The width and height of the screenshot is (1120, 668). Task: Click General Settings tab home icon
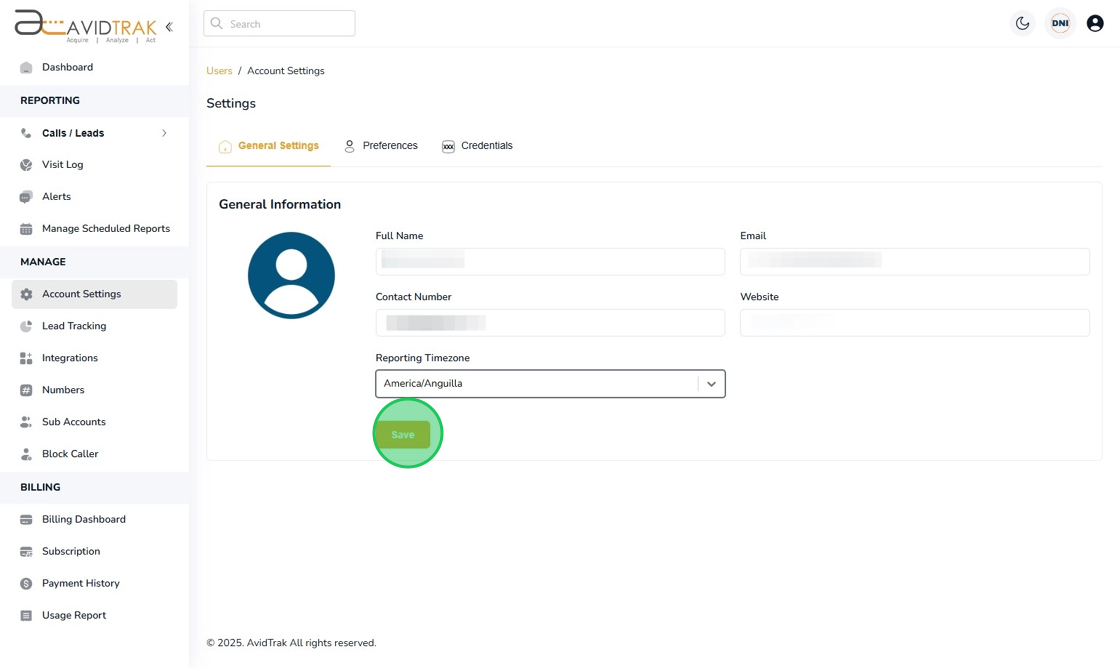click(x=225, y=147)
